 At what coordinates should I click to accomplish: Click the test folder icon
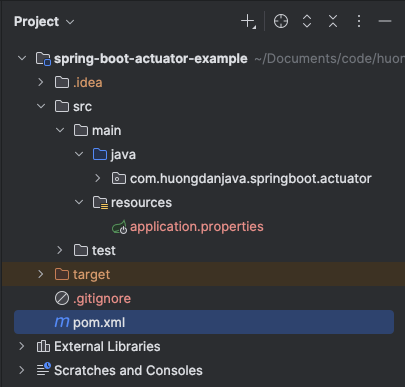tap(81, 250)
